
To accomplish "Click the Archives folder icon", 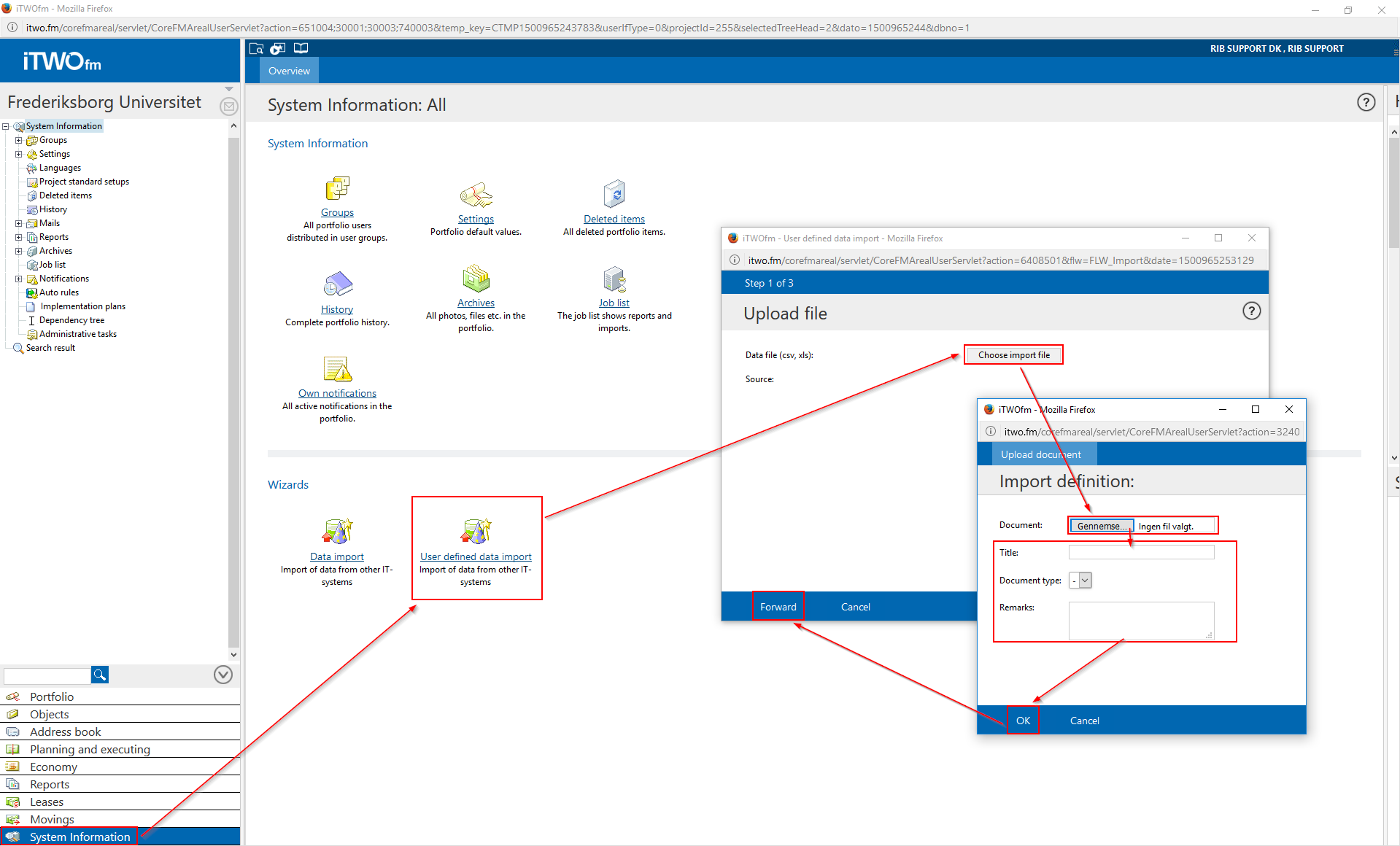I will click(476, 279).
